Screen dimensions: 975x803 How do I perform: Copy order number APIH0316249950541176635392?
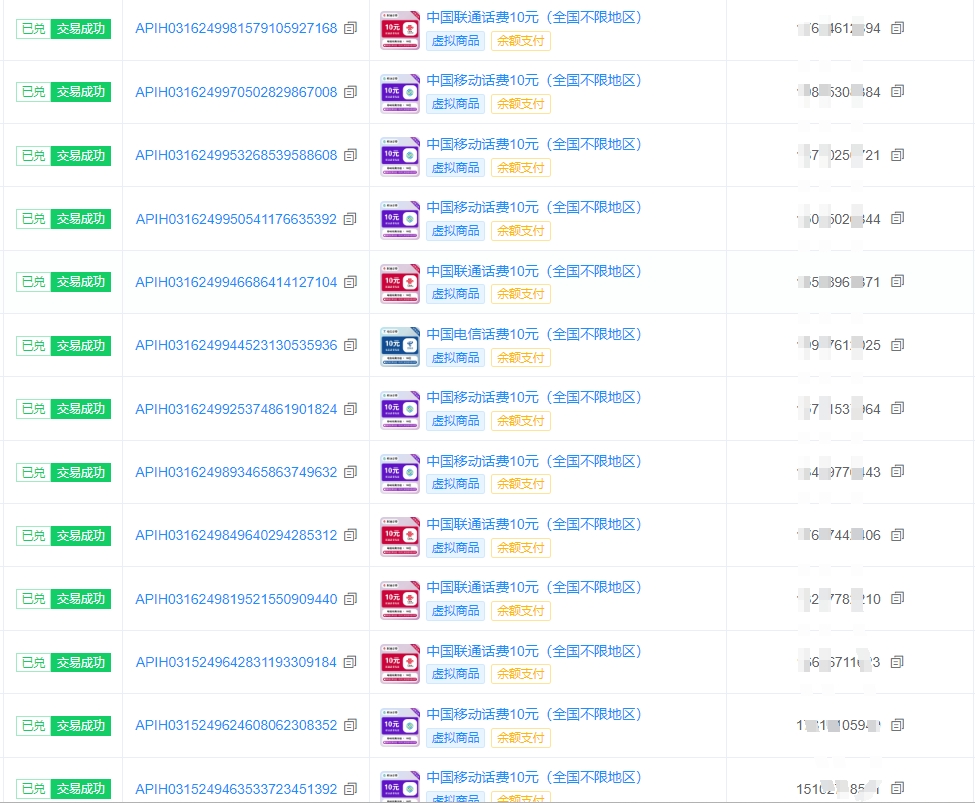351,219
